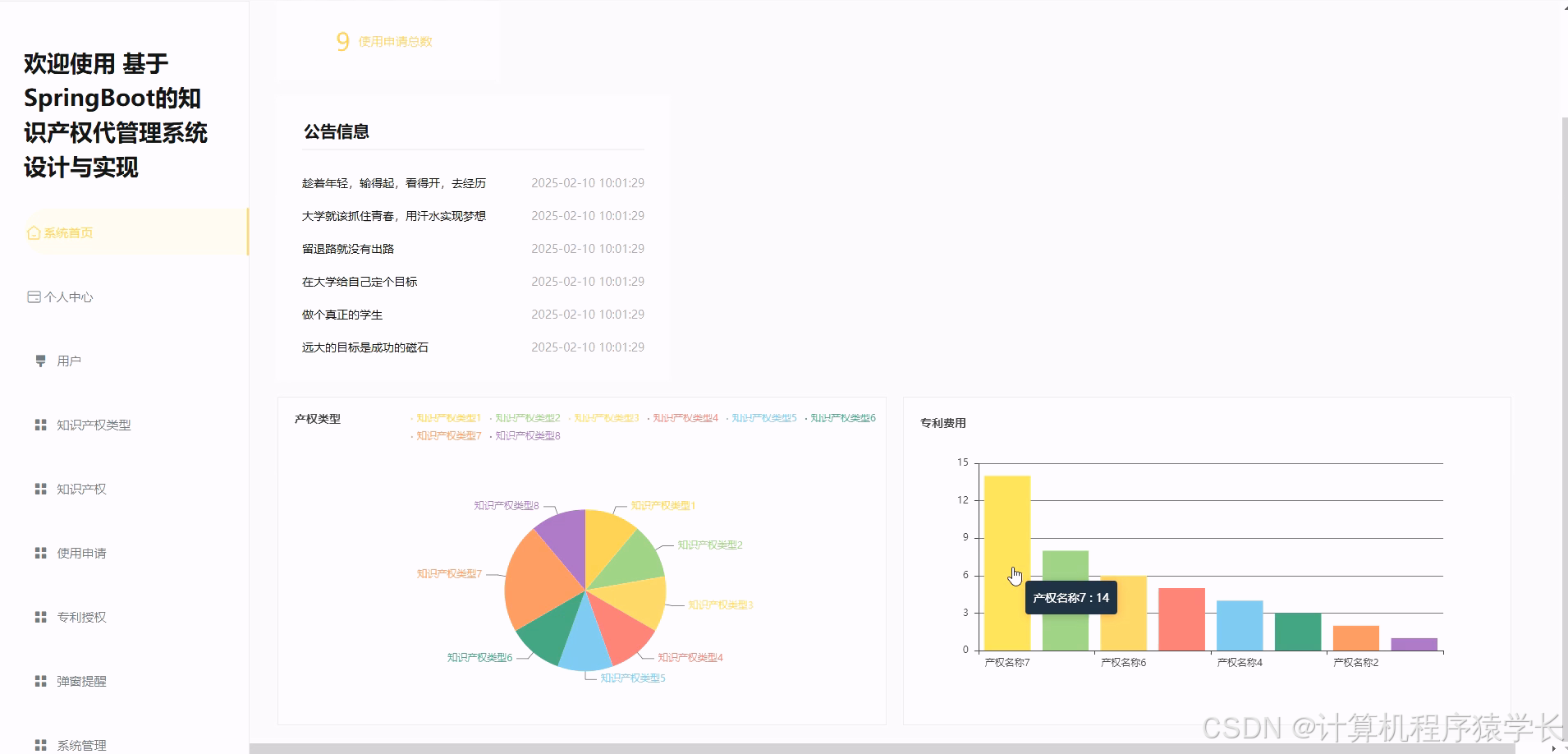Toggle legend entry 知识产权类型4
Viewport: 1568px width, 754px height.
tap(682, 418)
